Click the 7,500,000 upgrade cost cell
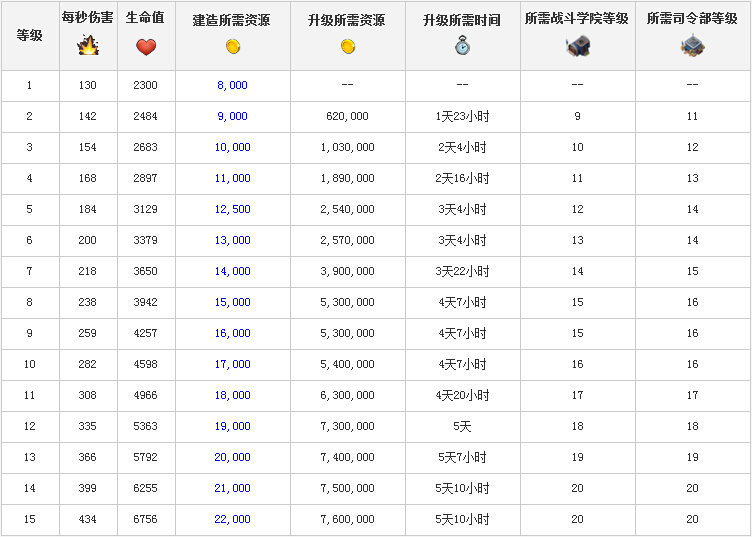This screenshot has width=752, height=537. pyautogui.click(x=348, y=489)
